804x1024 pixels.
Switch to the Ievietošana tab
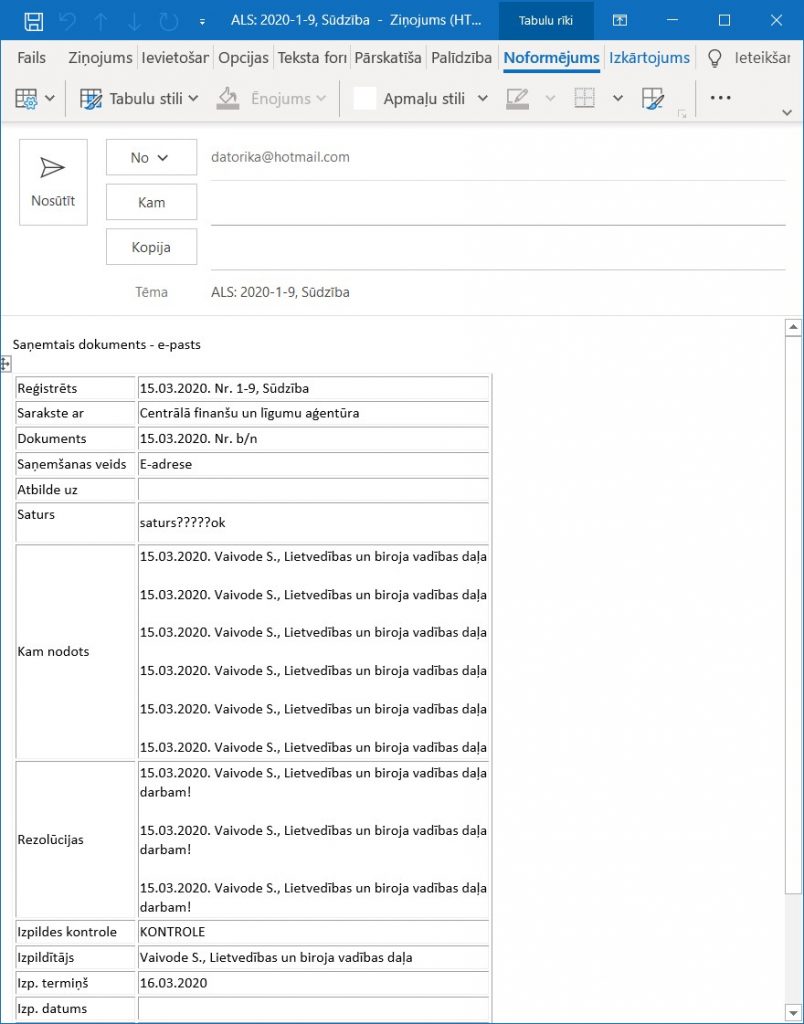pos(175,58)
